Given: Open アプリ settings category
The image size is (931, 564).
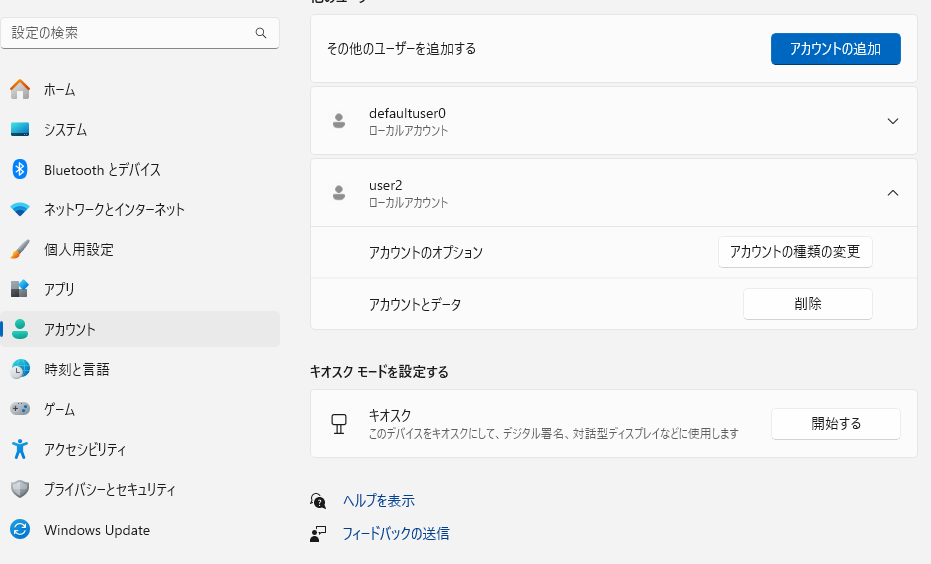Looking at the screenshot, I should 59,290.
